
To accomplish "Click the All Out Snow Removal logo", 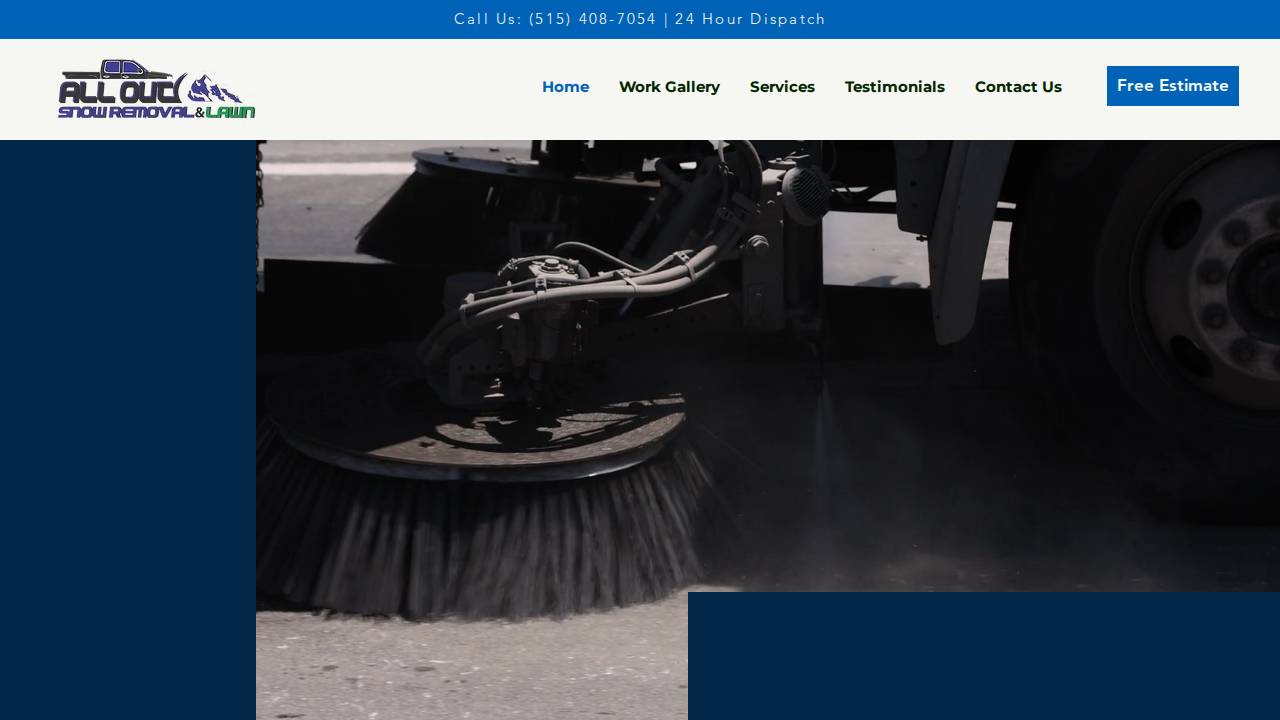I will pyautogui.click(x=155, y=88).
